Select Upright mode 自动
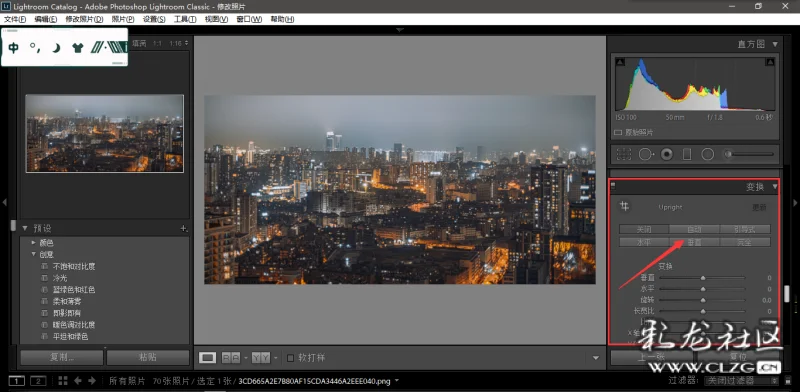Viewport: 800px width, 392px height. click(694, 229)
